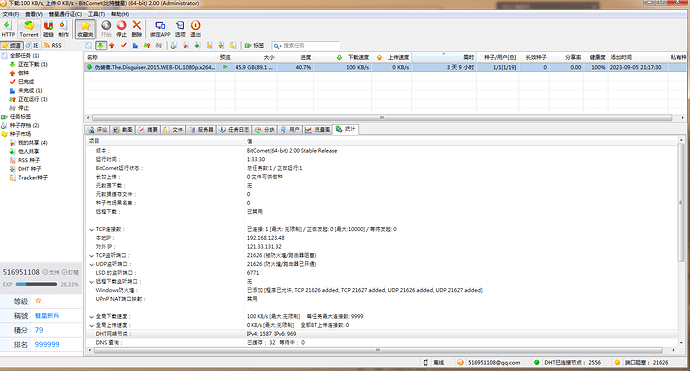Select the RSS sidebar tab
This screenshot has height=371, width=690.
pos(53,45)
